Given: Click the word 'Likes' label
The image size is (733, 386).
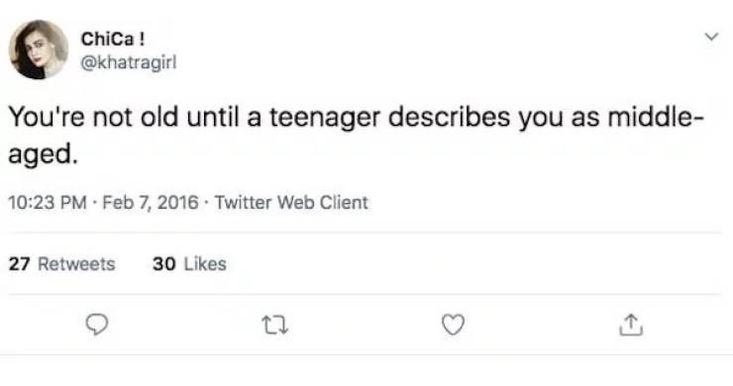Looking at the screenshot, I should pos(205,264).
